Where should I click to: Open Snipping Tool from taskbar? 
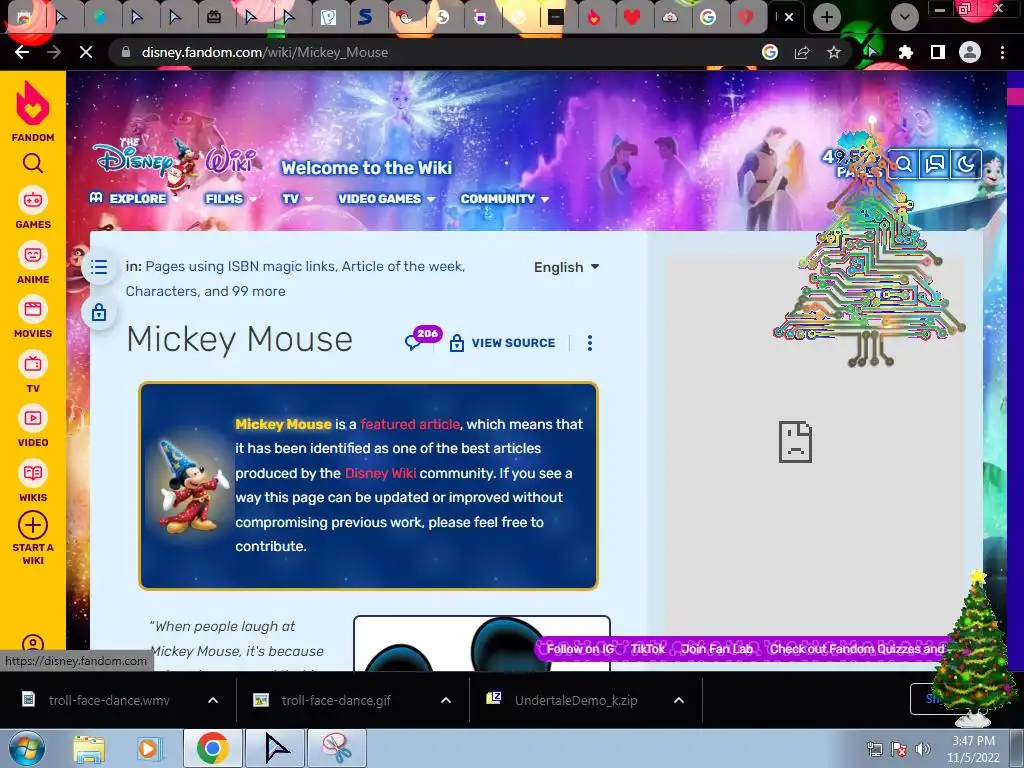pos(336,748)
